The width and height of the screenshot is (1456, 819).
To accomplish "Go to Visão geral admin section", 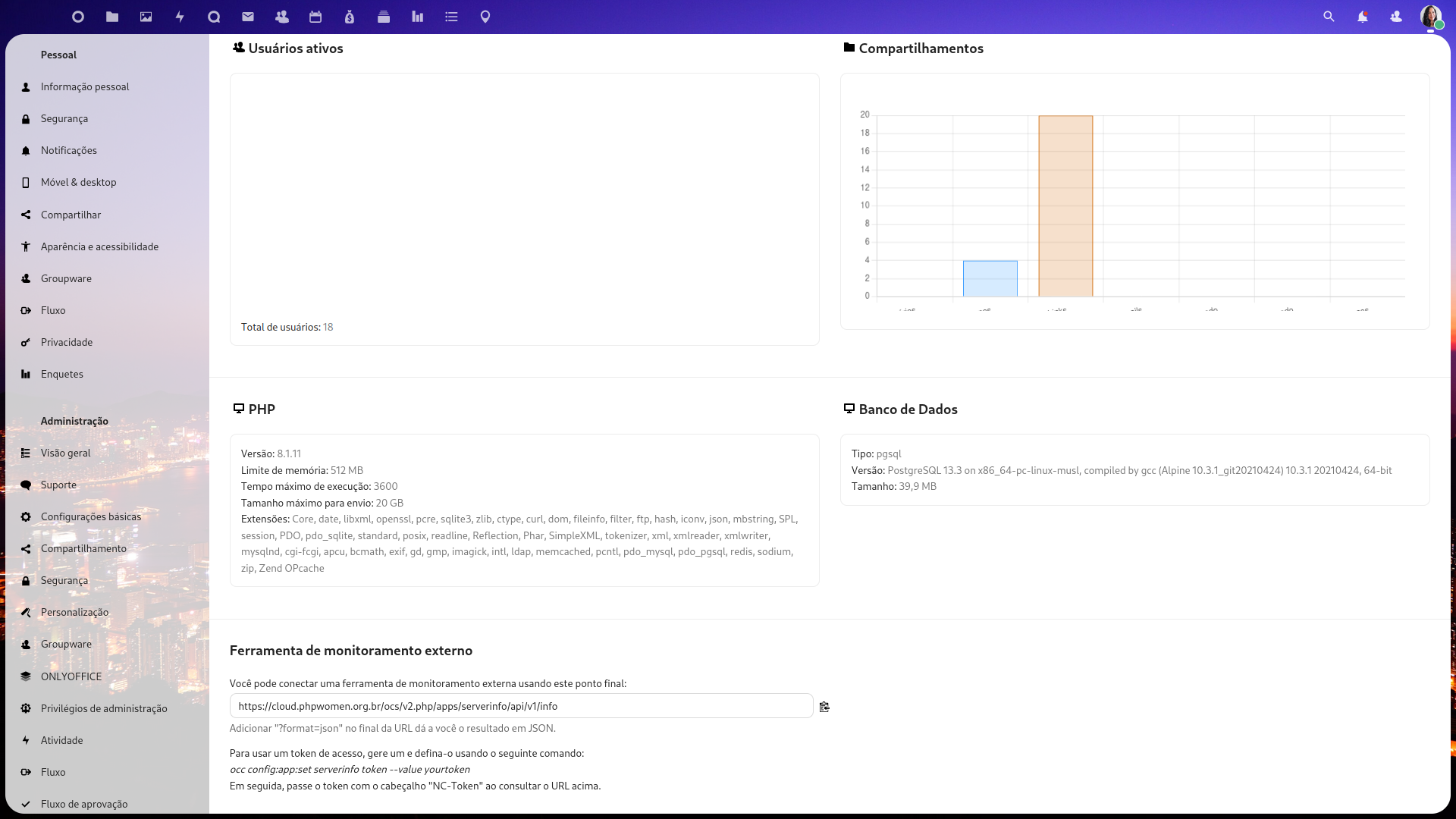I will tap(65, 453).
